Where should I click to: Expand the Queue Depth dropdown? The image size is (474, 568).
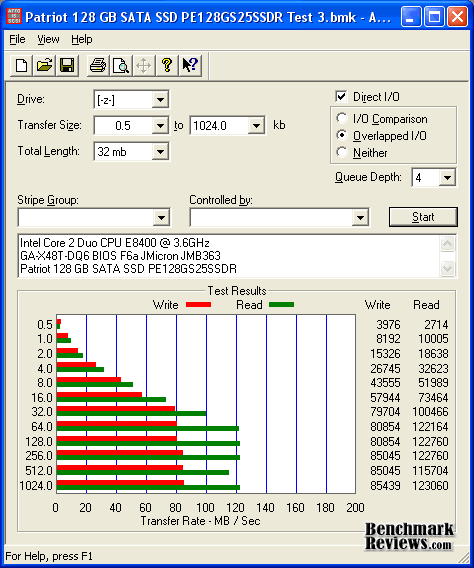448,178
